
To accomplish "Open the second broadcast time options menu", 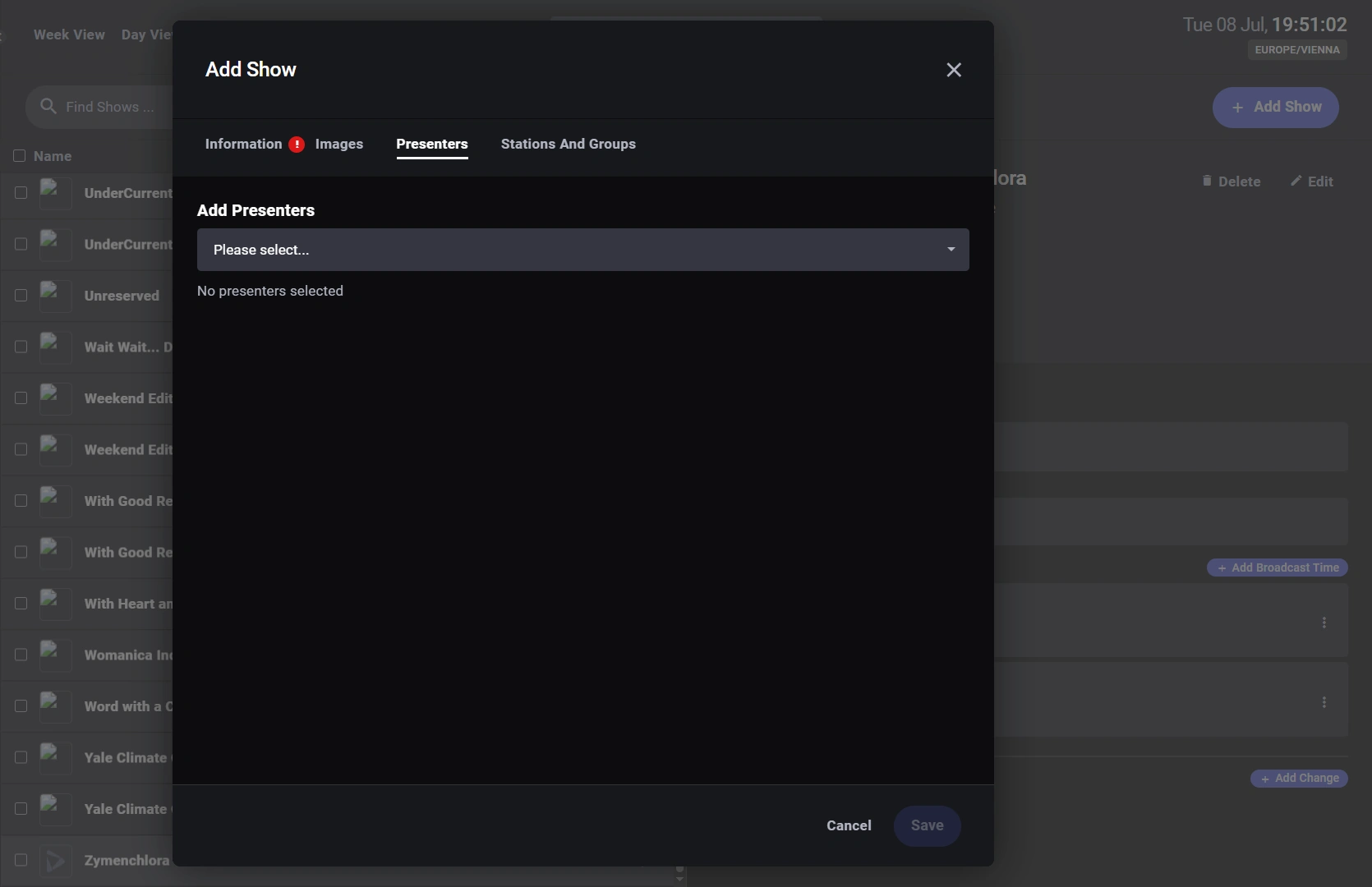I will [x=1324, y=702].
